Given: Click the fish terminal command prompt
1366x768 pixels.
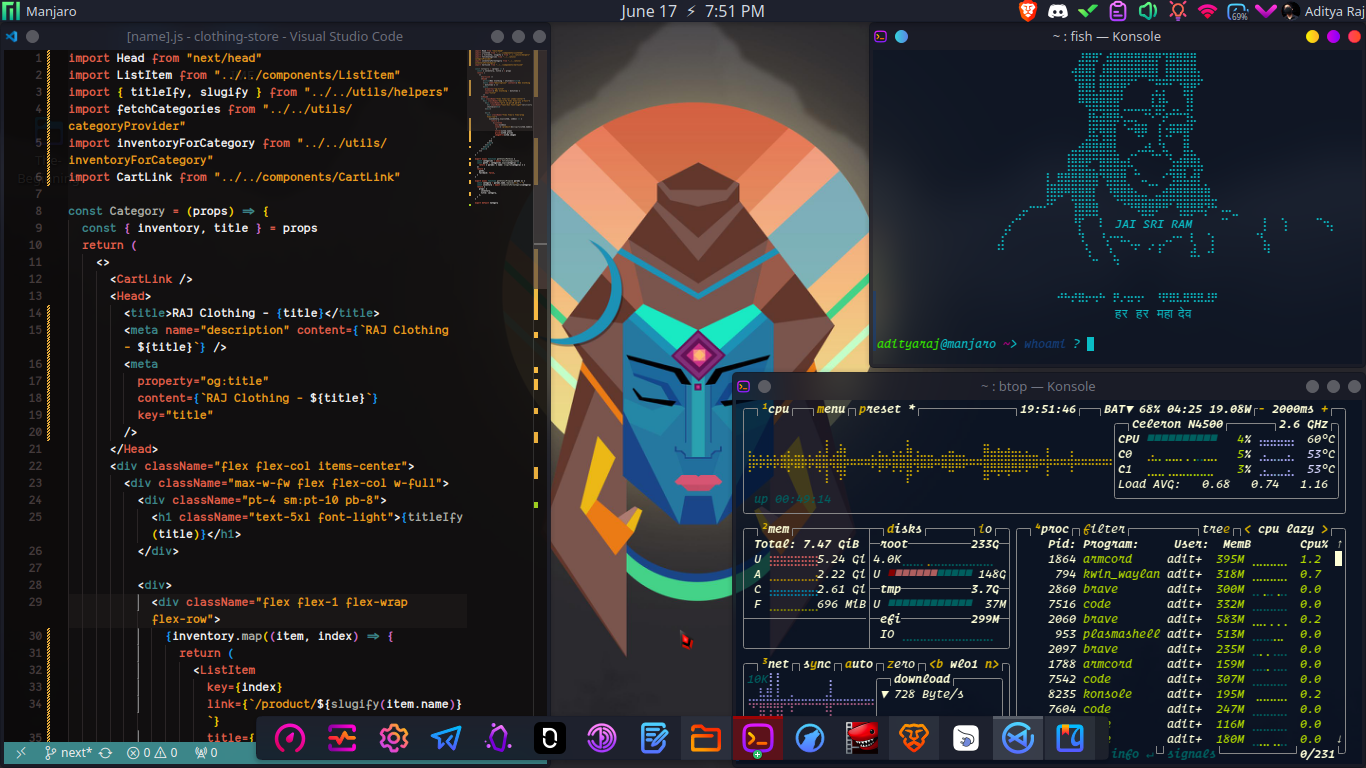Looking at the screenshot, I should pyautogui.click(x=985, y=344).
